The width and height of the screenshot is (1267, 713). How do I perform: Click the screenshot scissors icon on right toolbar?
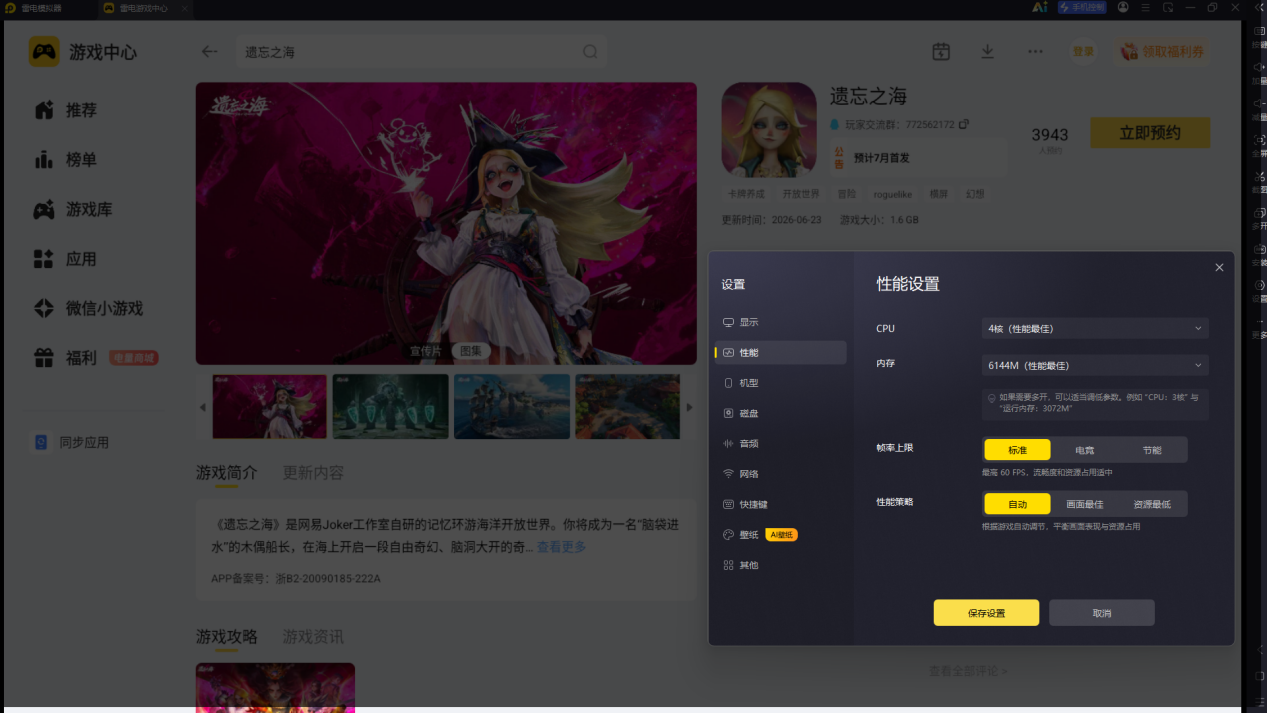[x=1259, y=176]
